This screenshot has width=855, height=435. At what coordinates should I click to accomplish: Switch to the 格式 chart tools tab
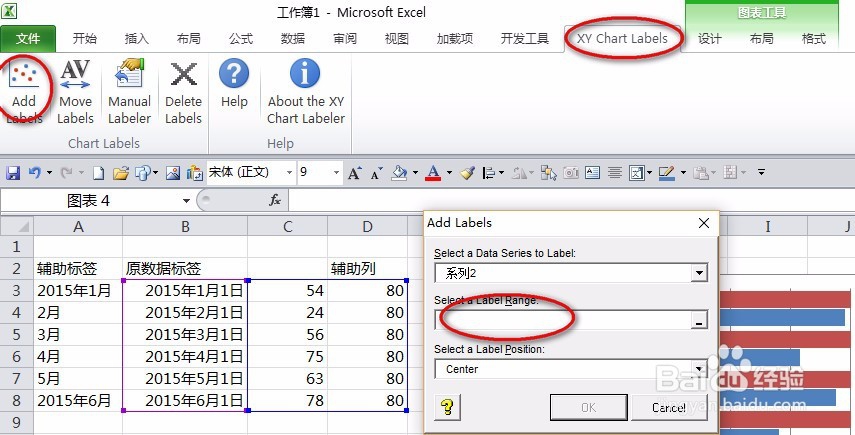coord(814,39)
